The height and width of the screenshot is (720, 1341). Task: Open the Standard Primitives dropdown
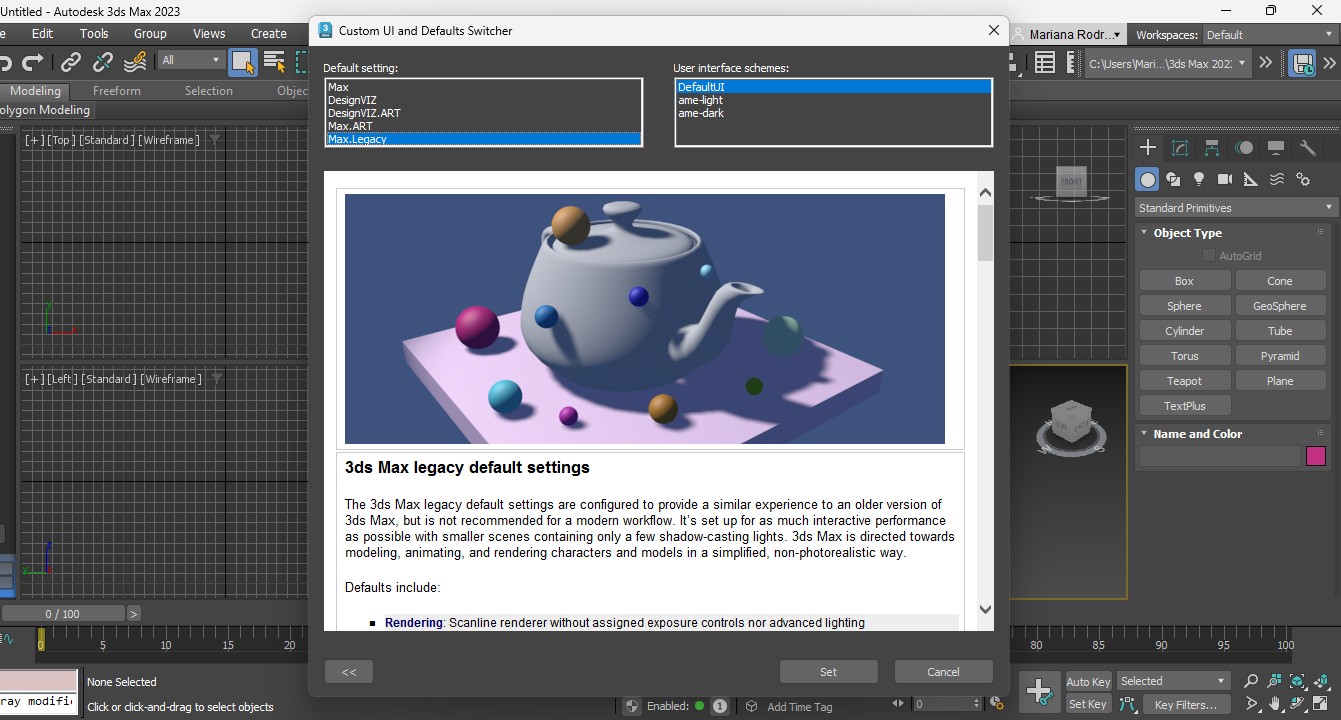pyautogui.click(x=1236, y=208)
